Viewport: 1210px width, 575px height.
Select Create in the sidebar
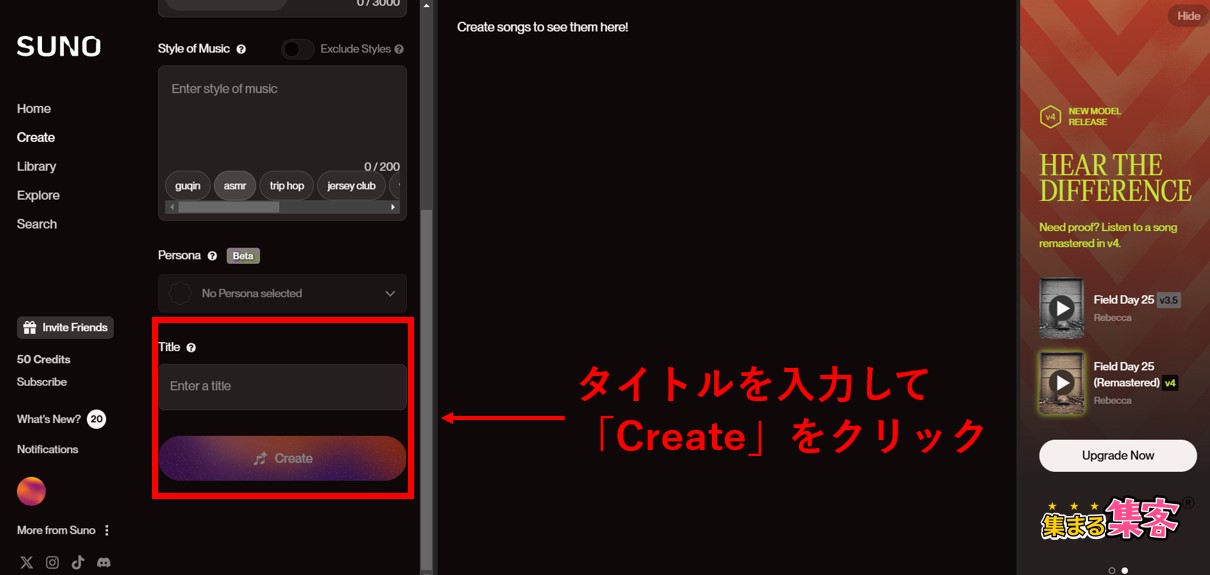coord(36,137)
